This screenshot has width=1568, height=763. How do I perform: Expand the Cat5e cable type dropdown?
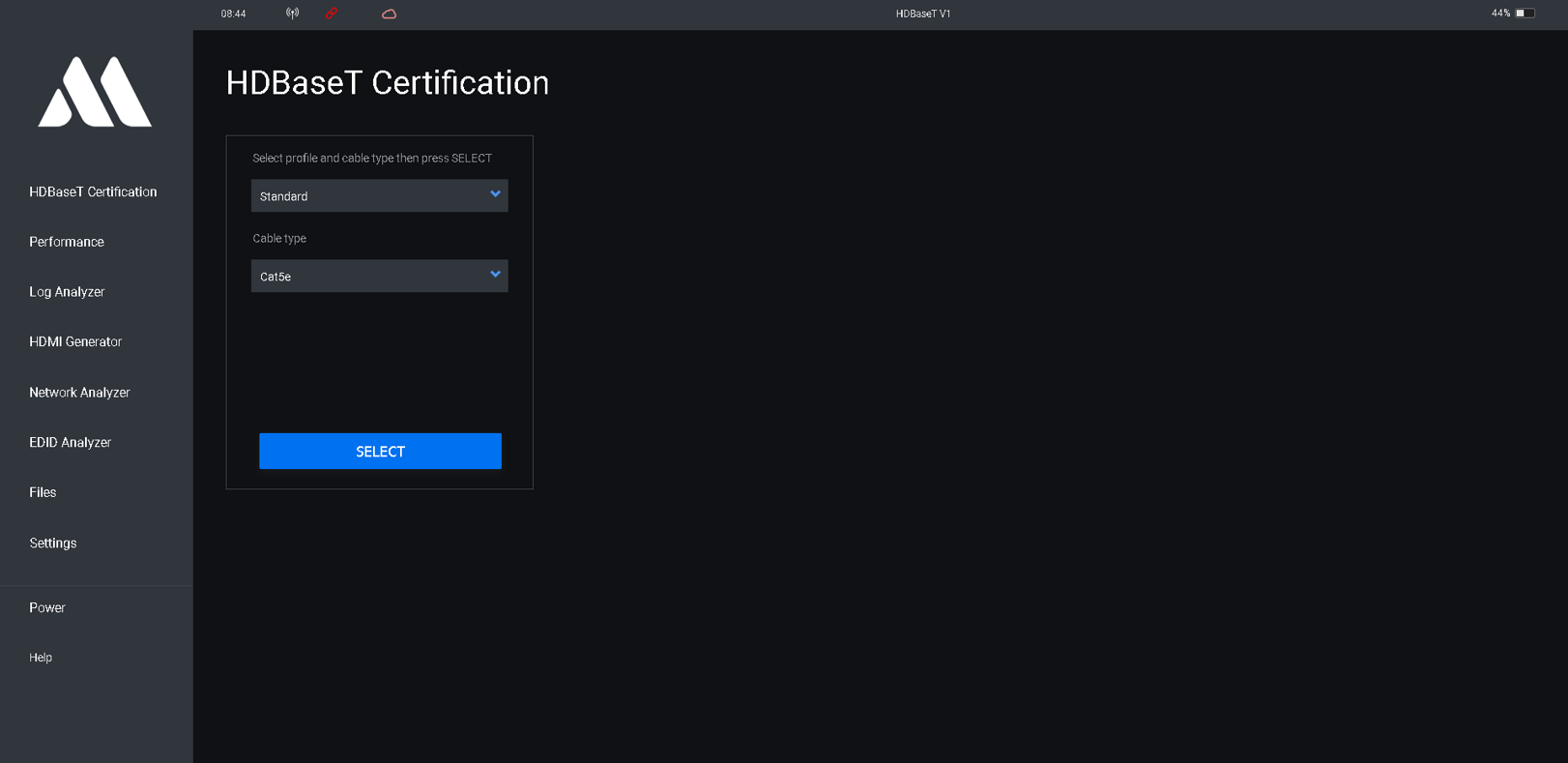point(379,276)
